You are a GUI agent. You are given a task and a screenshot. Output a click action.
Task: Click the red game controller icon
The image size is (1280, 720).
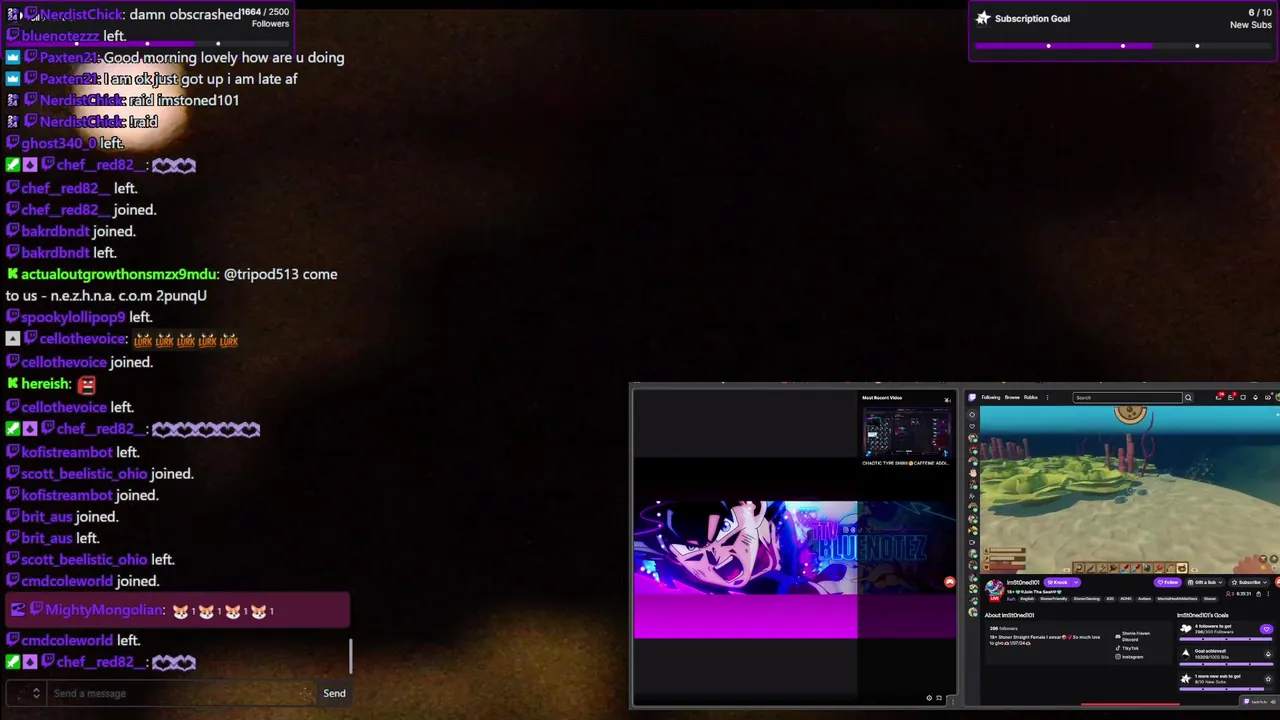[949, 582]
